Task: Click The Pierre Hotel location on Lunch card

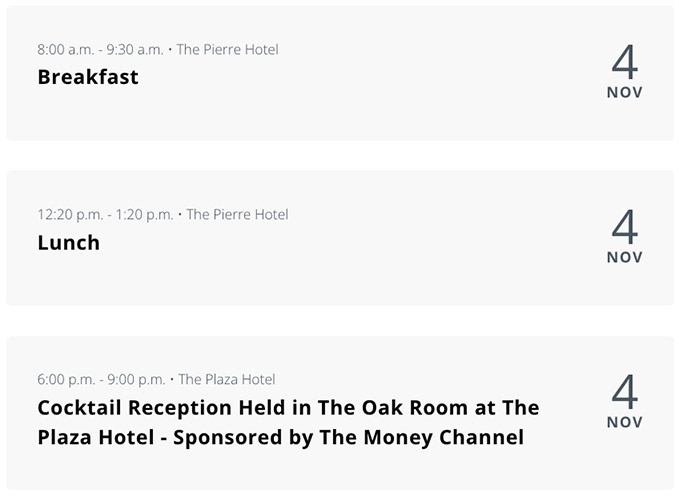Action: point(237,214)
